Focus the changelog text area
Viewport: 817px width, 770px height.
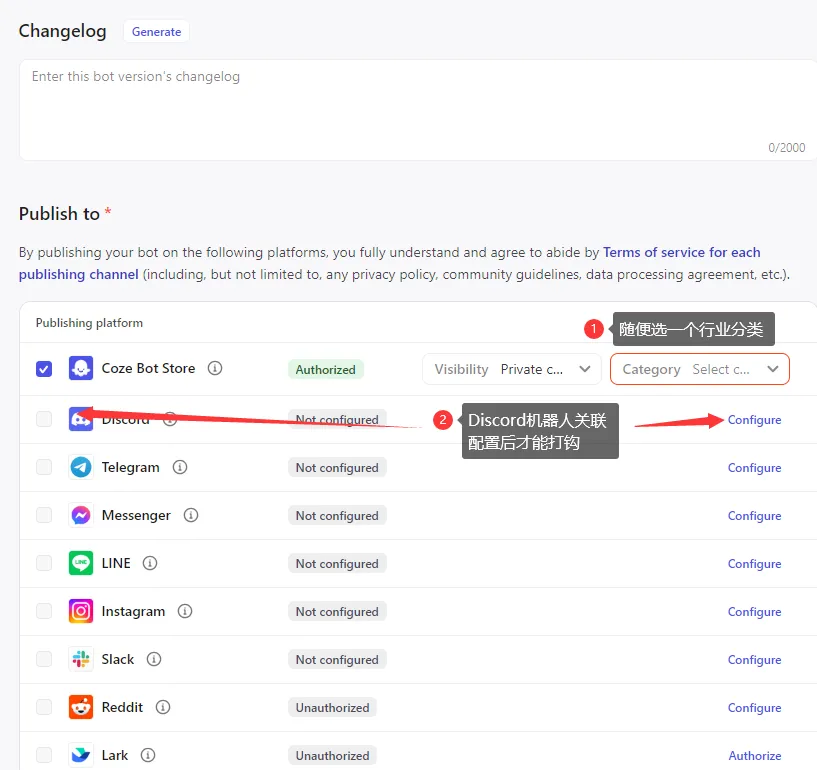(418, 109)
